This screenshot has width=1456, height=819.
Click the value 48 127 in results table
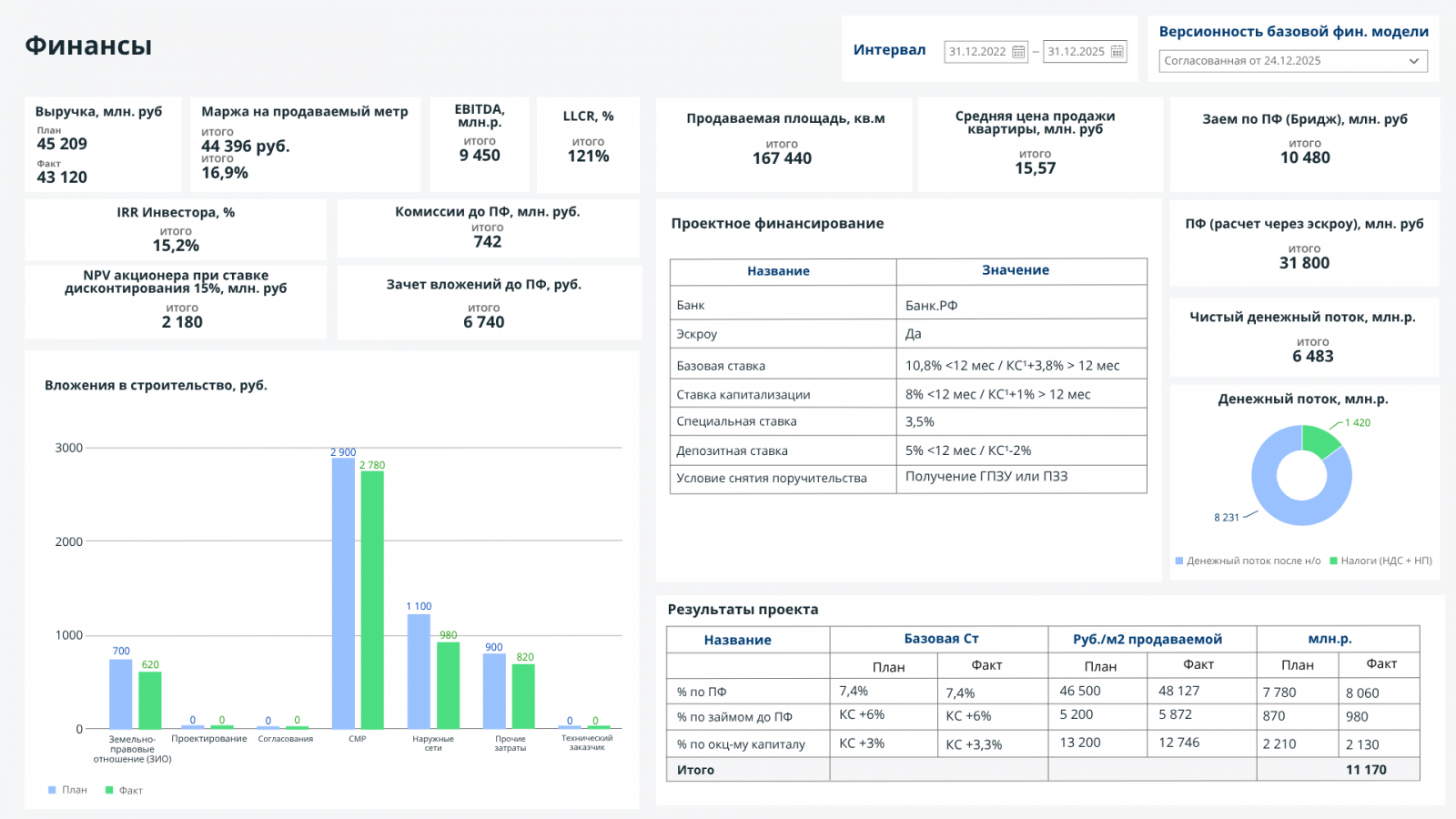1178,691
